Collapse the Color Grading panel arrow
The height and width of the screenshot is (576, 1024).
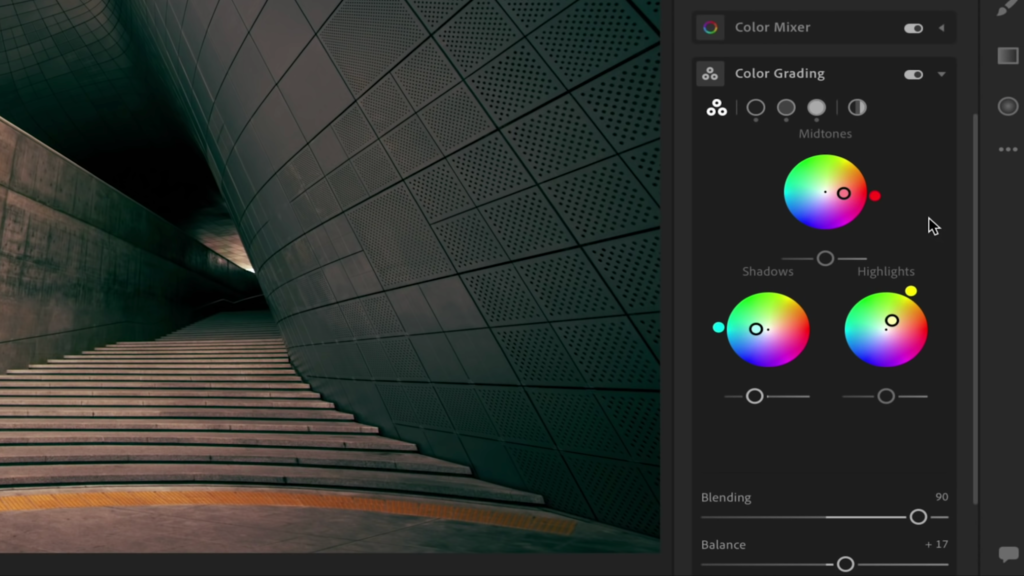coord(941,74)
